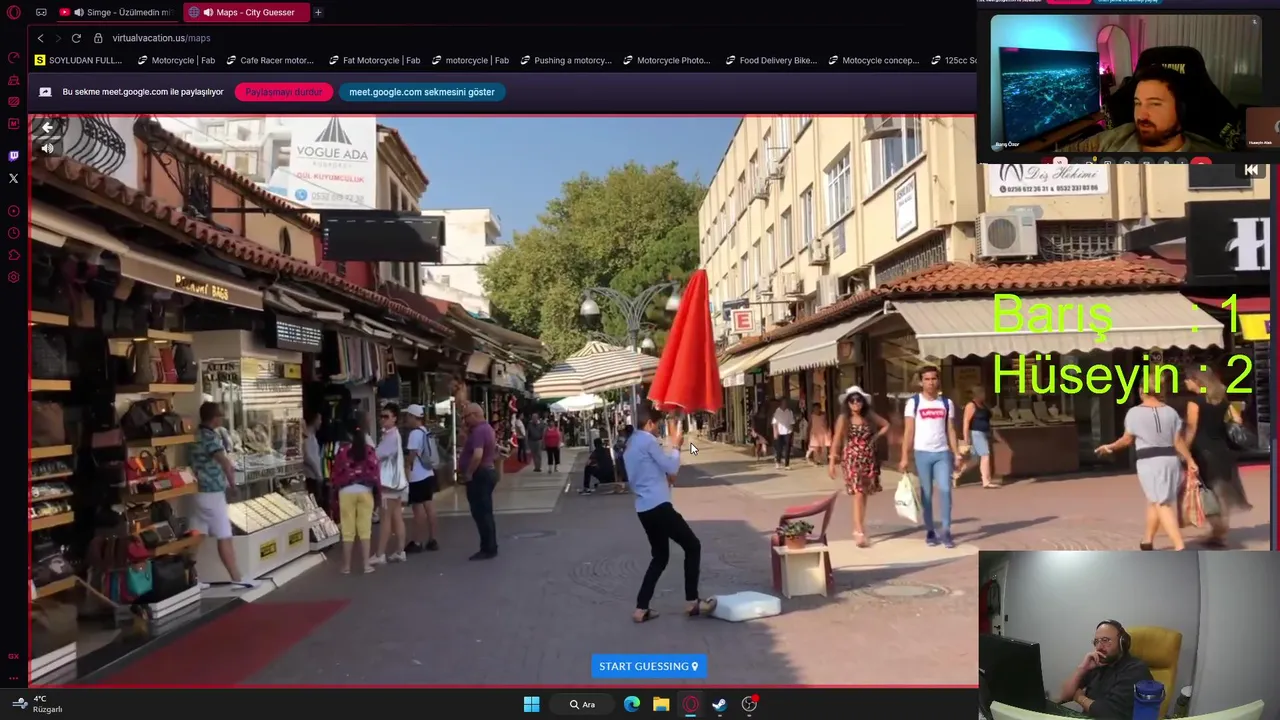Click Paylaşmayı durdur to stop sharing
This screenshot has width=1280, height=720.
[x=283, y=92]
